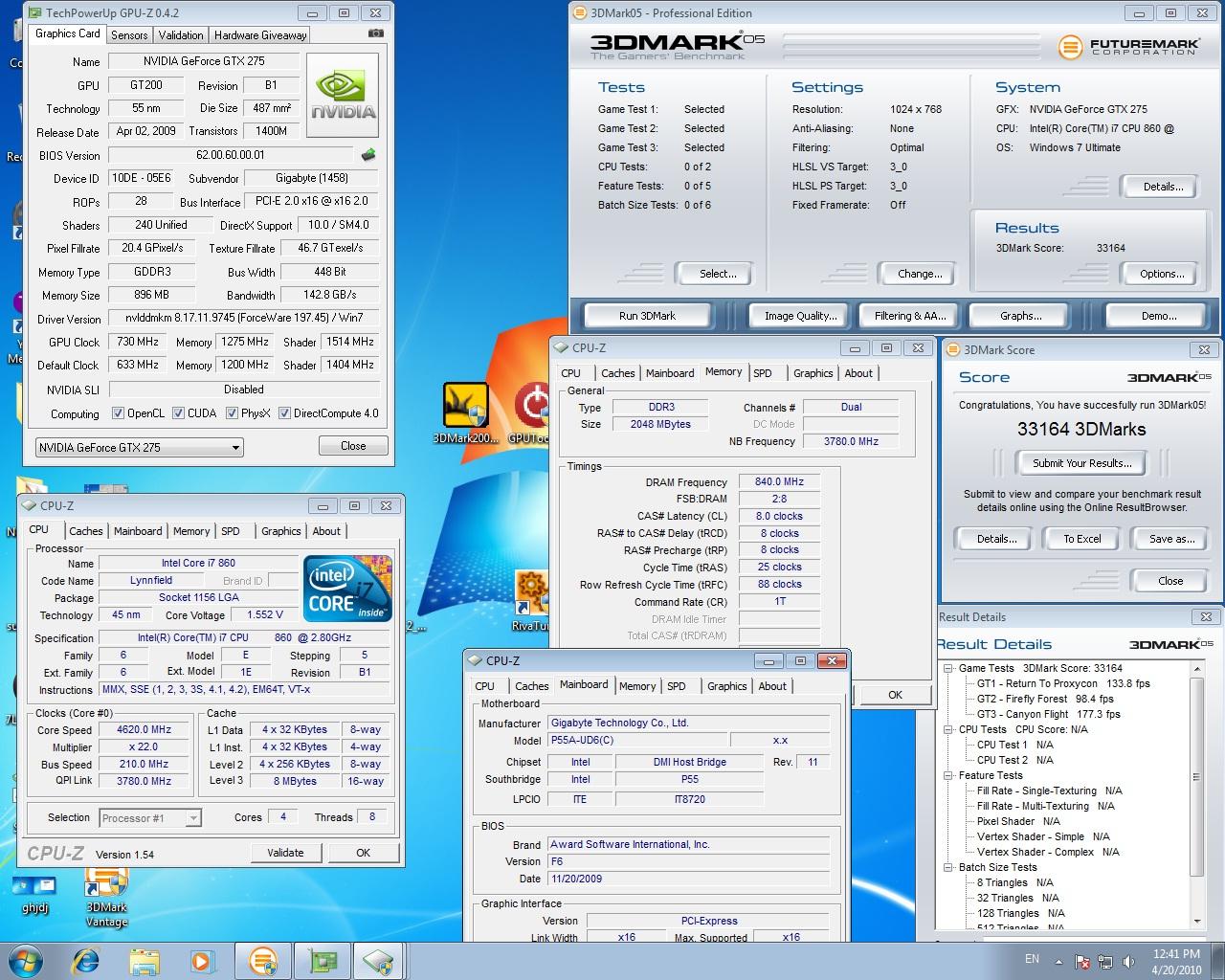Open the Windows Start menu
The height and width of the screenshot is (980, 1225).
point(25,961)
